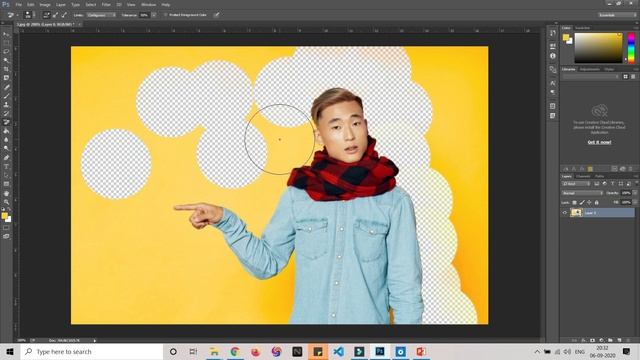
Task: Open the Essentials workspace dropdown
Action: tap(617, 15)
